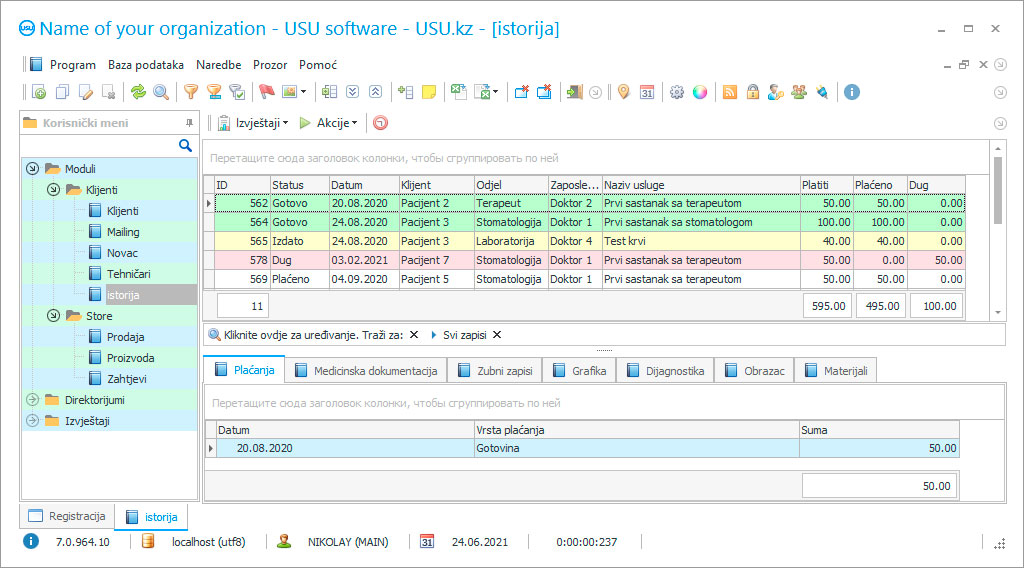Select Prodaja in the Store tree
1024x568 pixels.
[x=125, y=337]
